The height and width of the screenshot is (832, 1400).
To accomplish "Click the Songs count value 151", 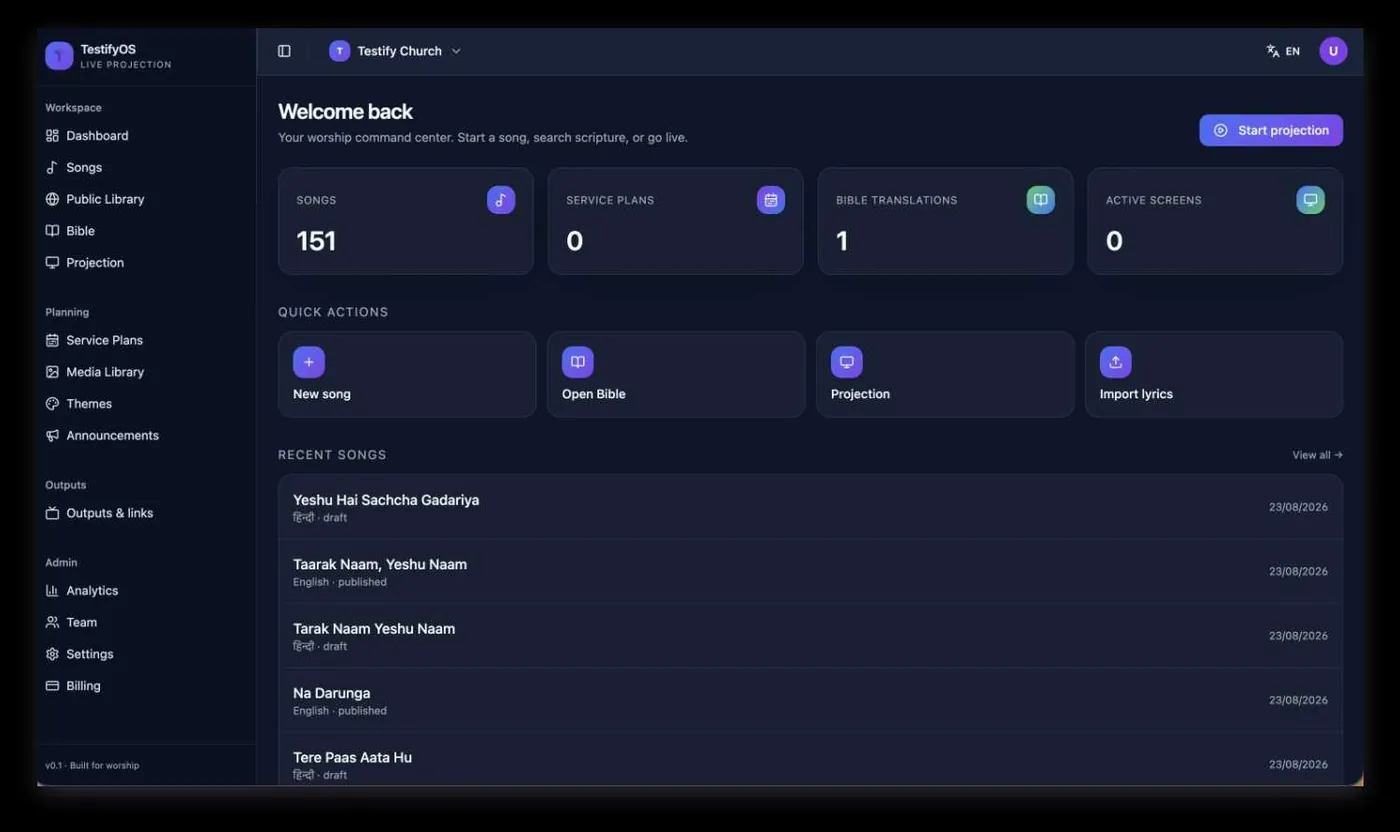I will click(316, 241).
